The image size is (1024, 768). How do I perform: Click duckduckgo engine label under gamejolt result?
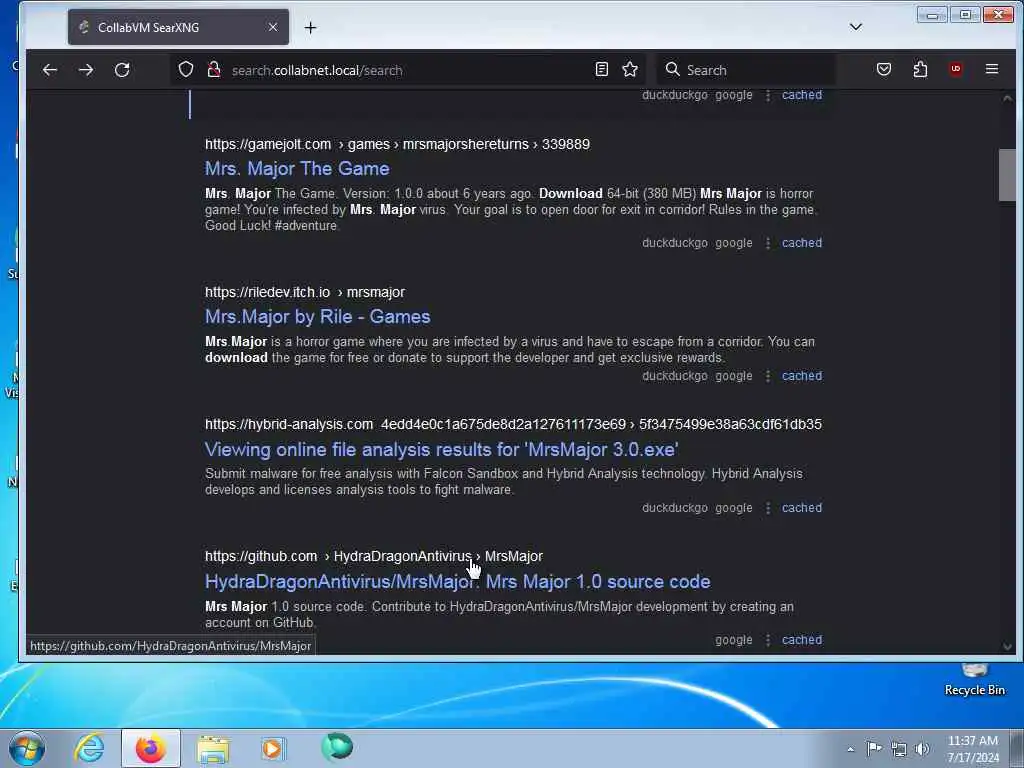(675, 243)
